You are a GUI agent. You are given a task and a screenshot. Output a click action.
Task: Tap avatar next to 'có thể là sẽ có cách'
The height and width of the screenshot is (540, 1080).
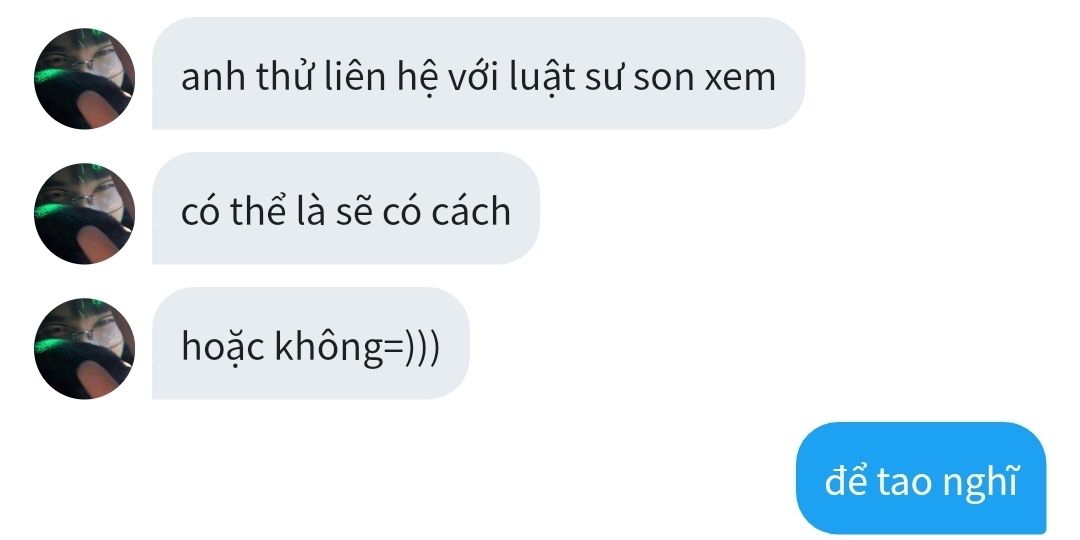(84, 214)
